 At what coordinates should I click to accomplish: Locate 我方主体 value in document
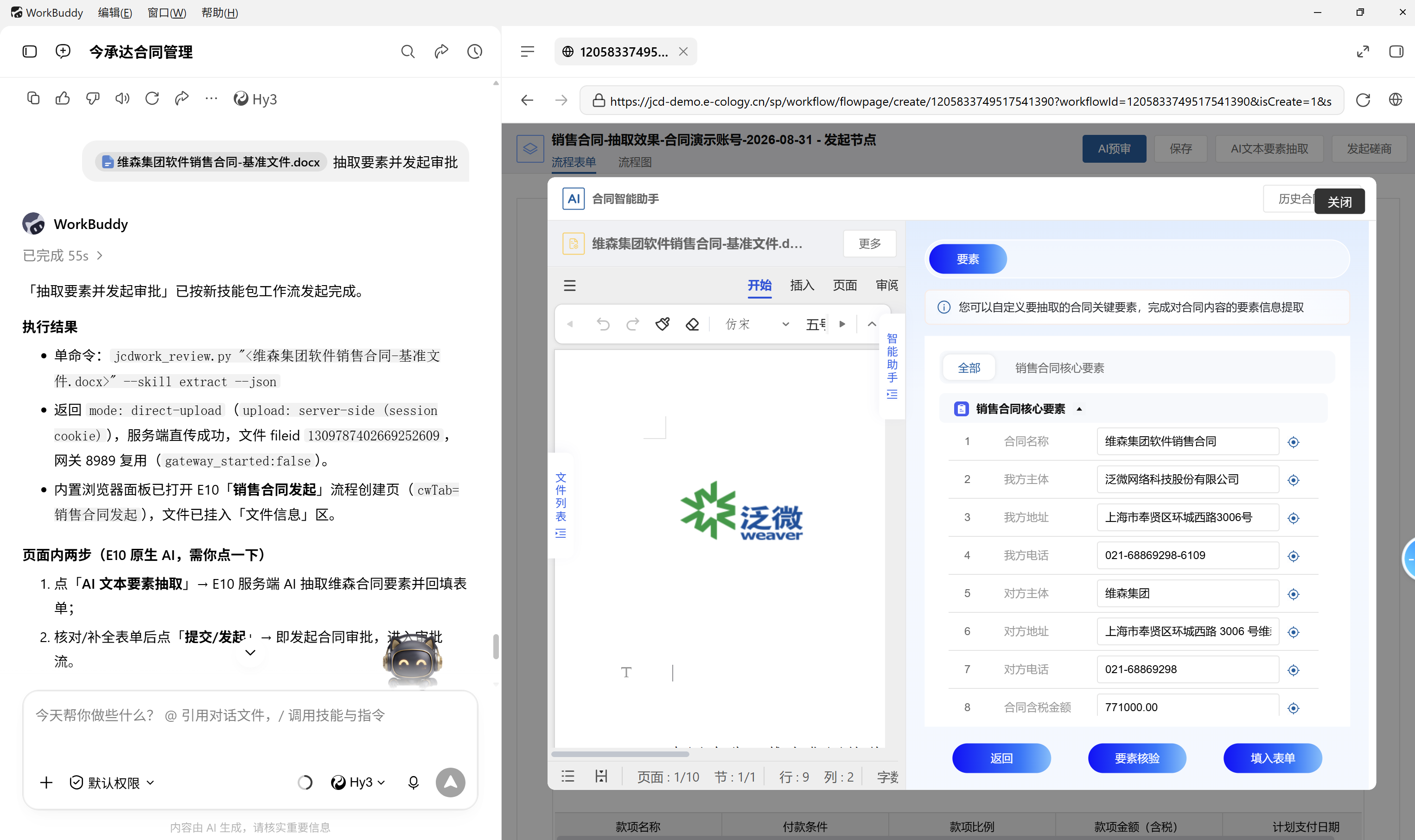point(1294,480)
